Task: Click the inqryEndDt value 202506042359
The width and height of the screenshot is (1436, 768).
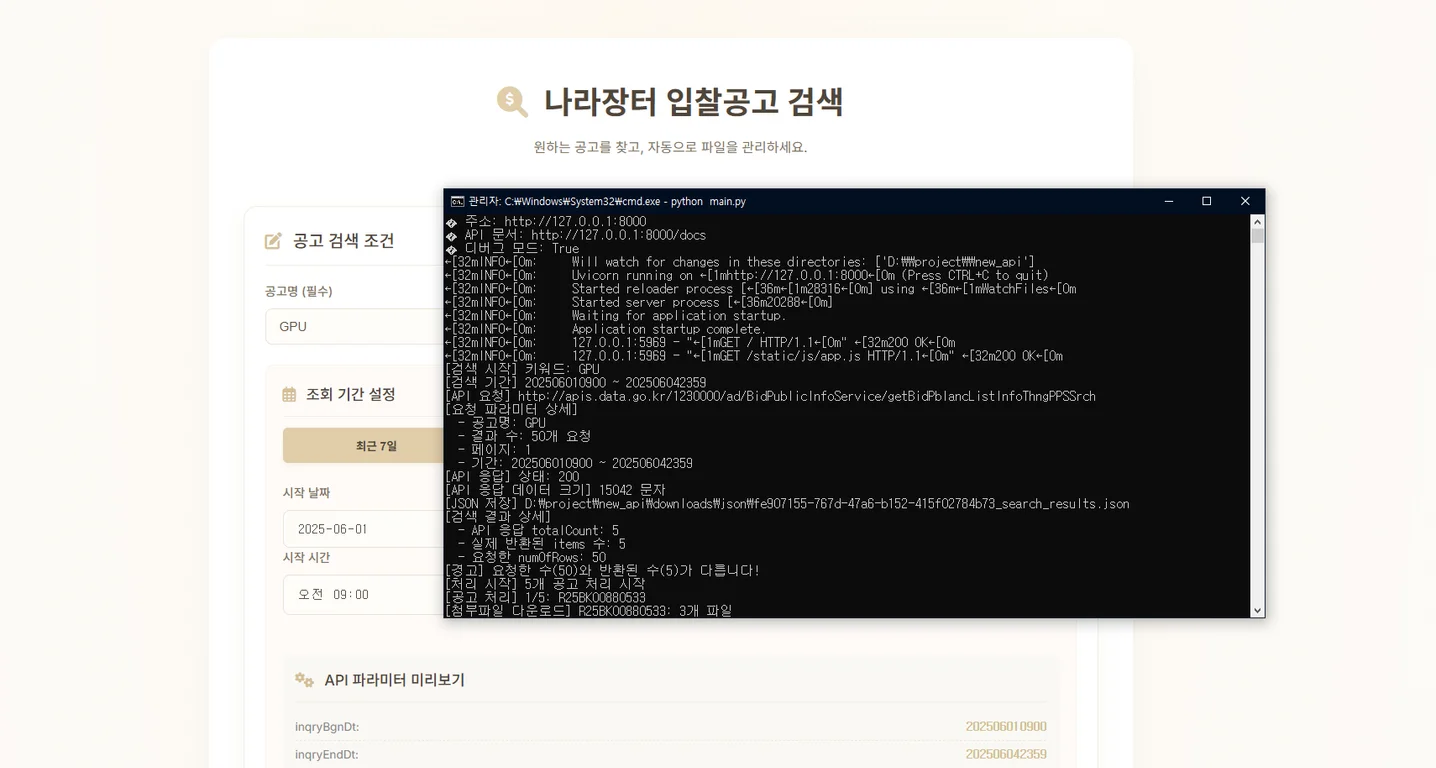Action: [x=1006, y=754]
